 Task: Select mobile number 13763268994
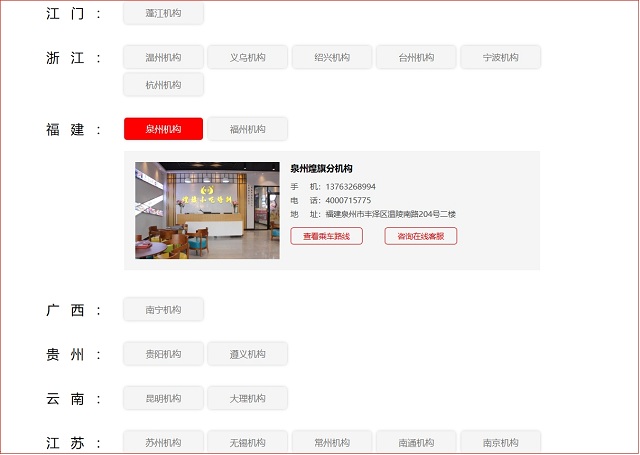(x=350, y=187)
